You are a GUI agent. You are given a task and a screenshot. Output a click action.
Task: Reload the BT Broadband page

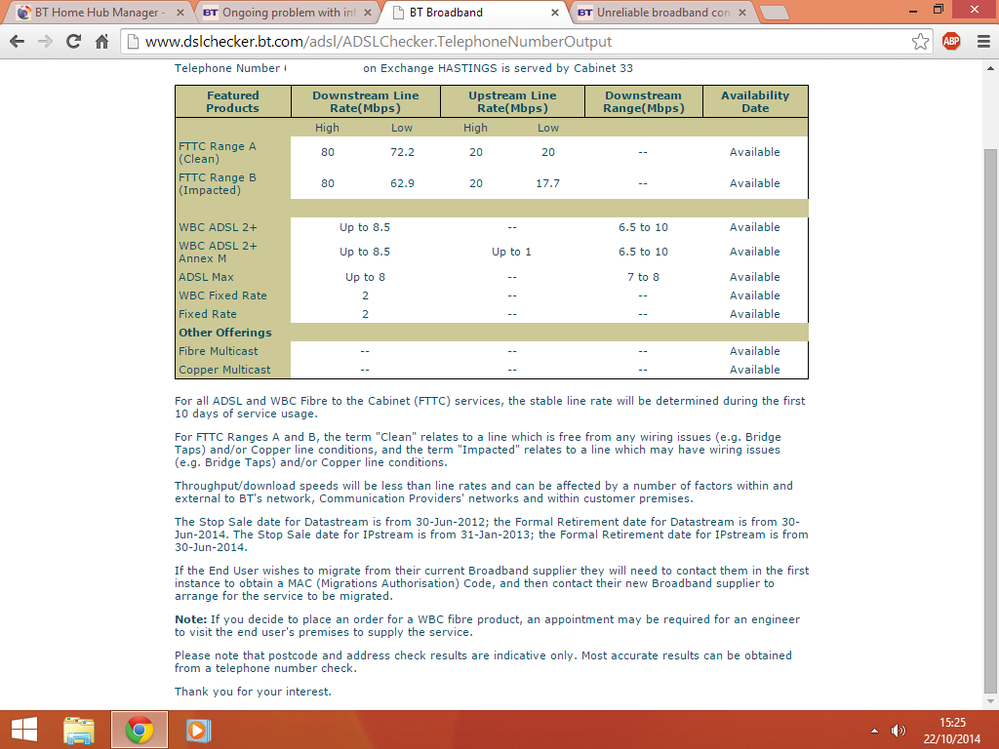[x=74, y=42]
